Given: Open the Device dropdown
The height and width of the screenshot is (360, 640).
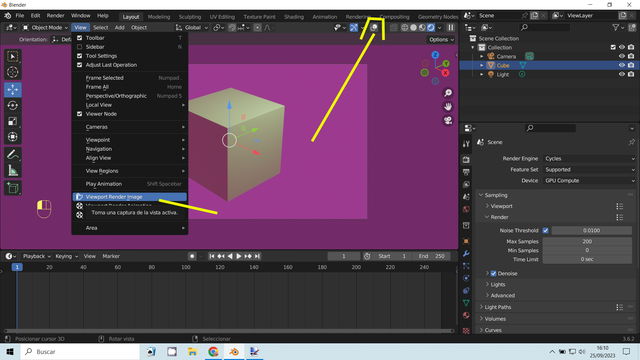Looking at the screenshot, I should 590,180.
